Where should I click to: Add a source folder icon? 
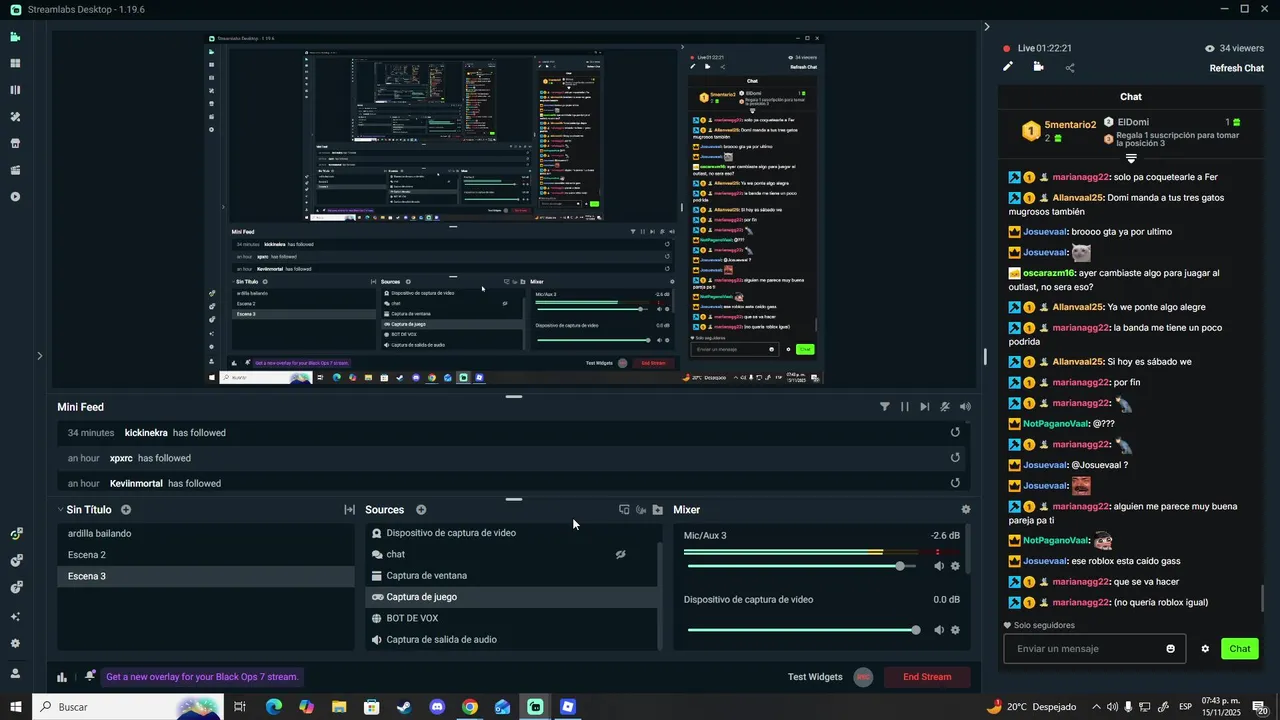[658, 510]
